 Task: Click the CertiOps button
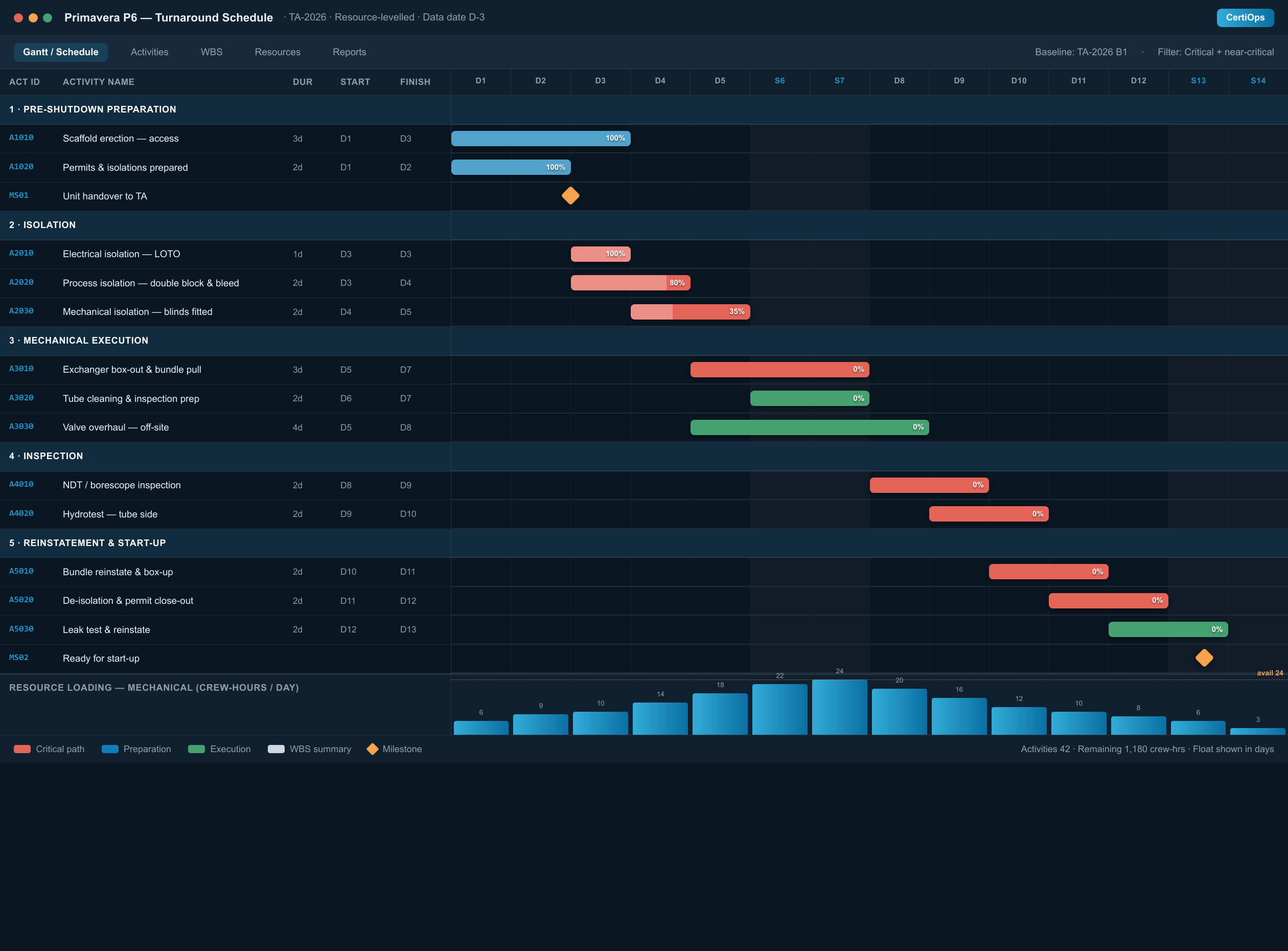click(1245, 17)
